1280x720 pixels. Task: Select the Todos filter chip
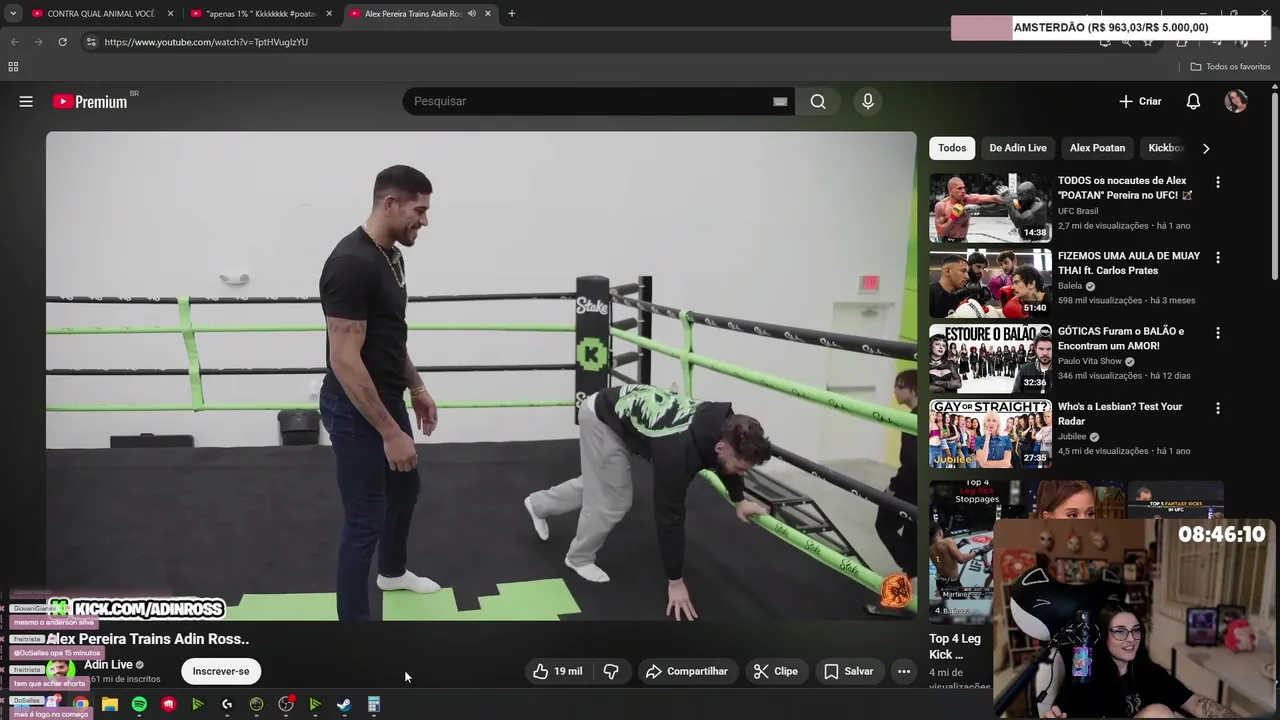952,148
